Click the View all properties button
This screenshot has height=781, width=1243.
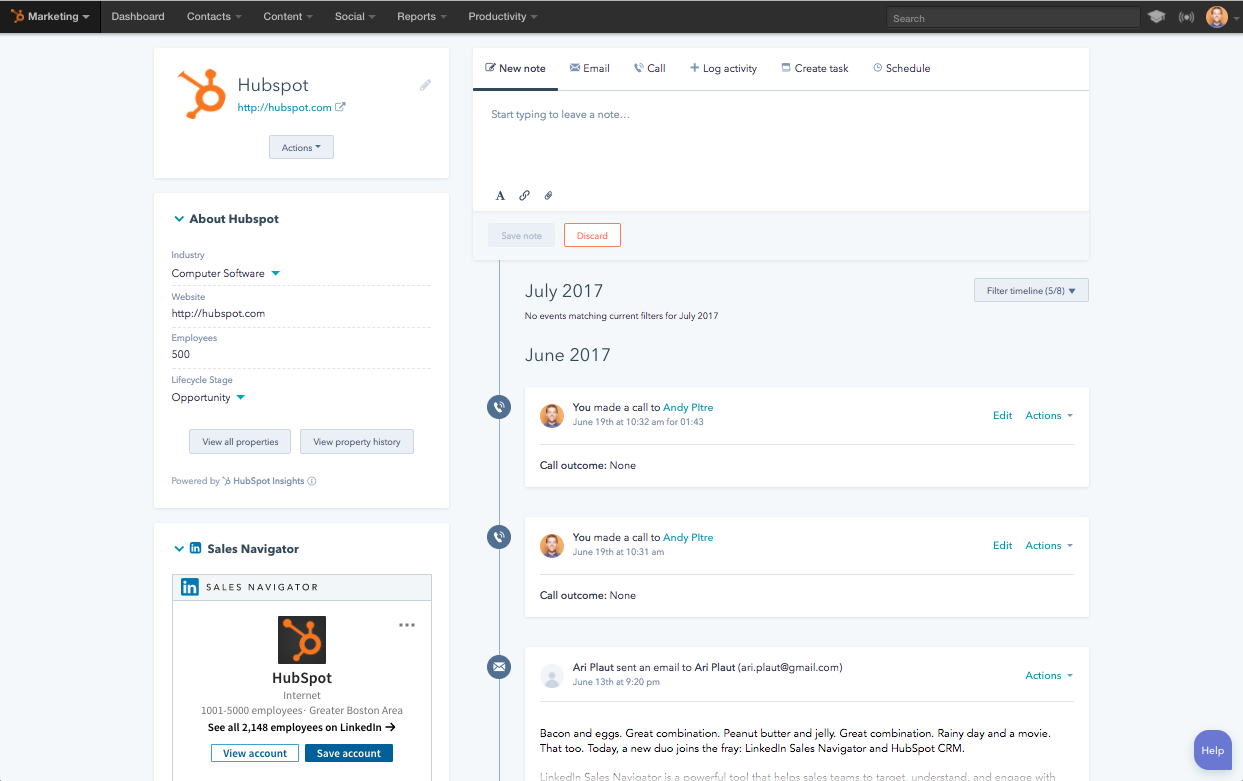[x=240, y=442]
